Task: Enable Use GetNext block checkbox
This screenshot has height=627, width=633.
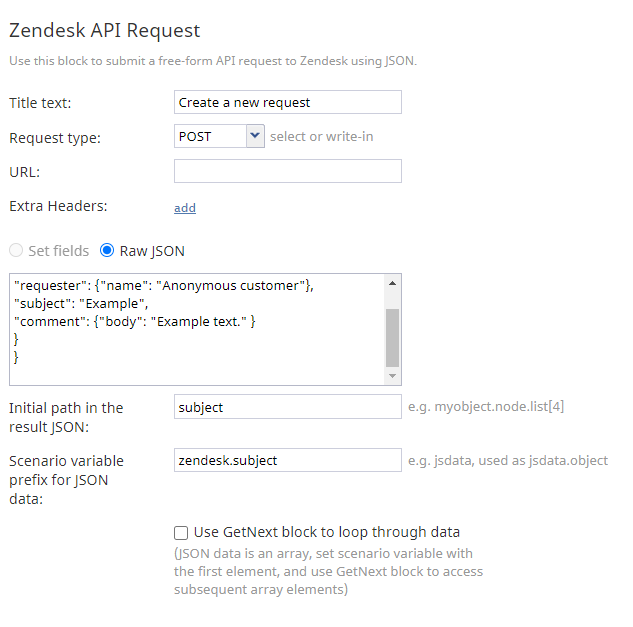Action: pyautogui.click(x=181, y=533)
